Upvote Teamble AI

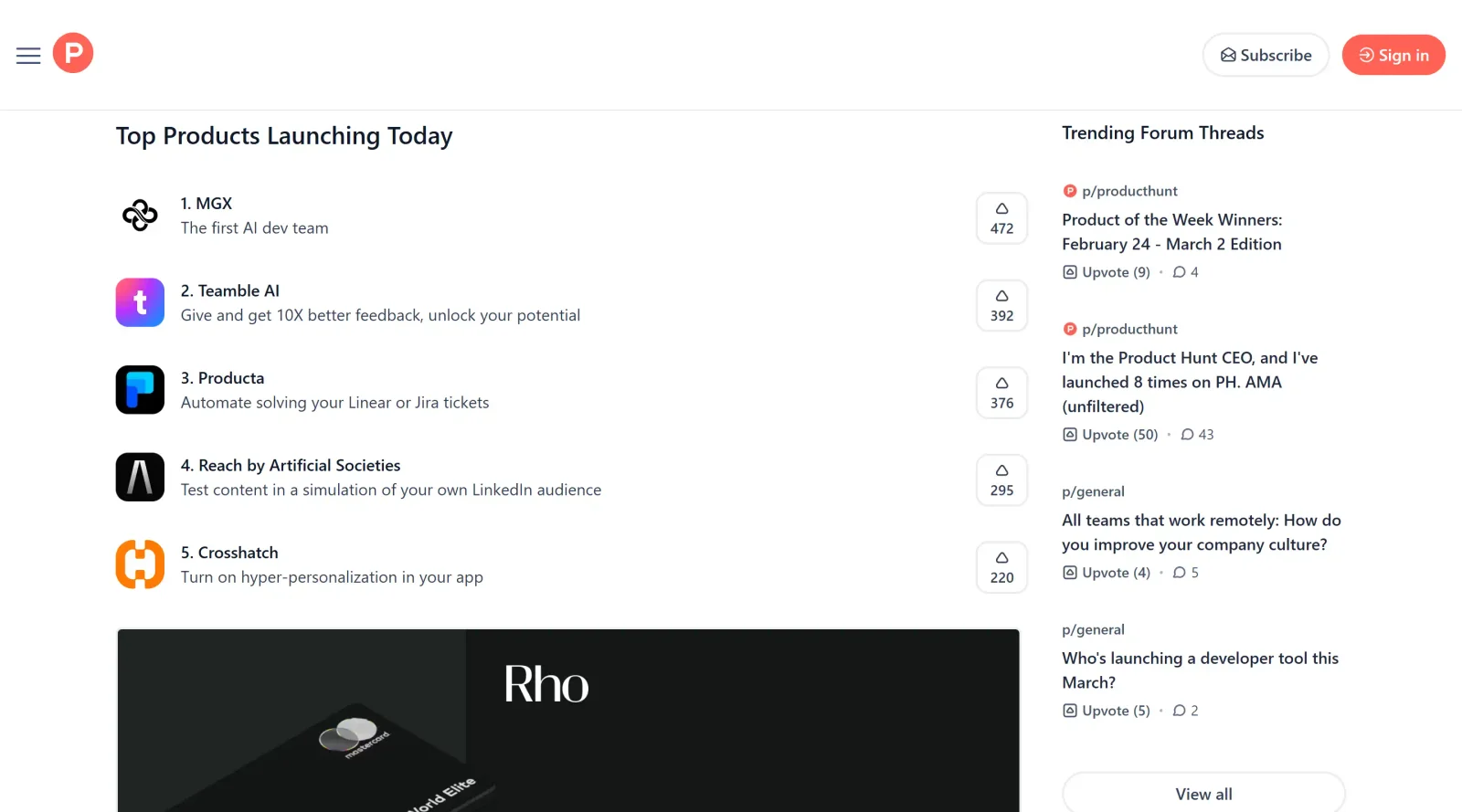pyautogui.click(x=1001, y=305)
